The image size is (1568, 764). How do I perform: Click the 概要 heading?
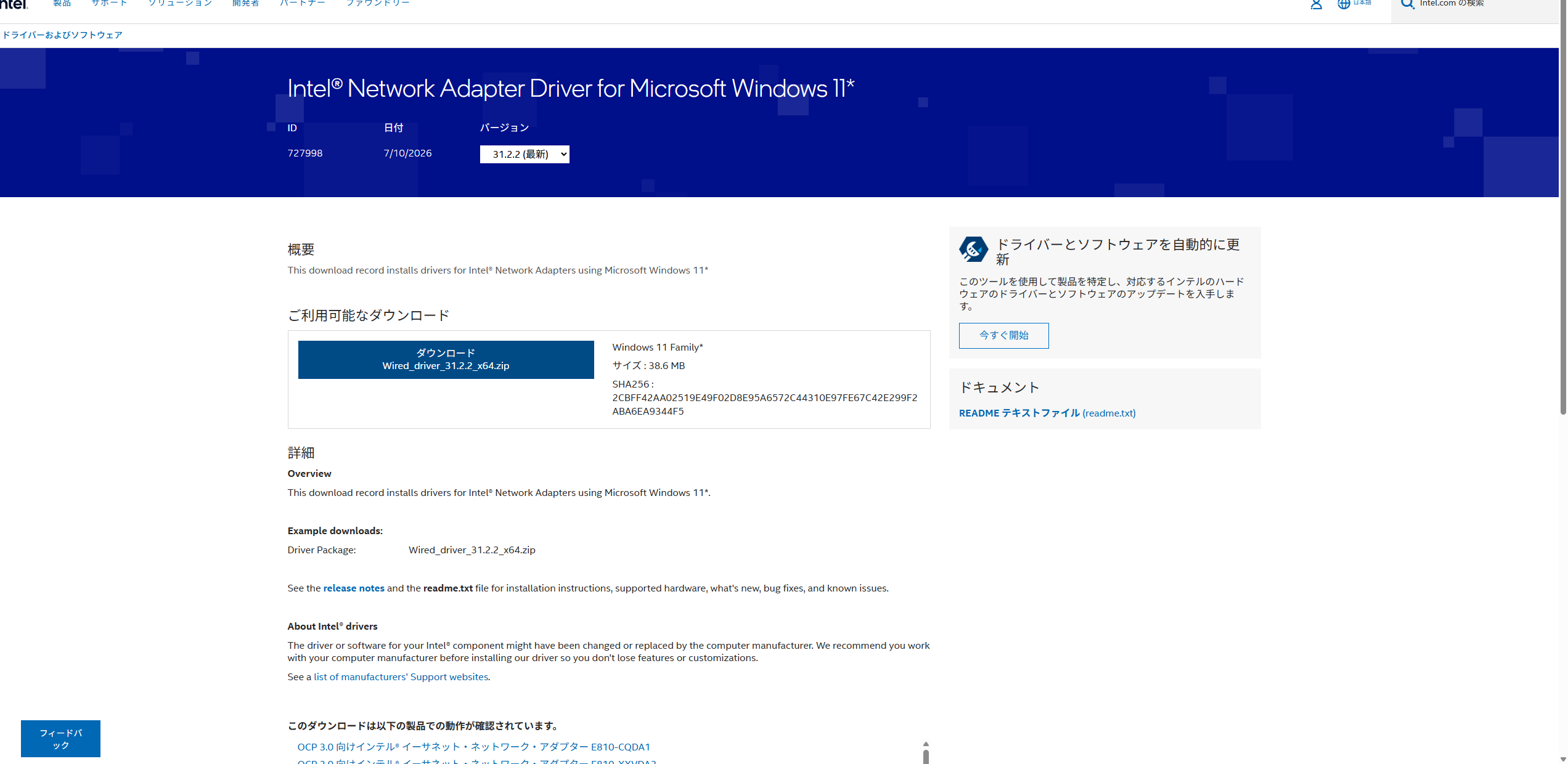(x=301, y=250)
